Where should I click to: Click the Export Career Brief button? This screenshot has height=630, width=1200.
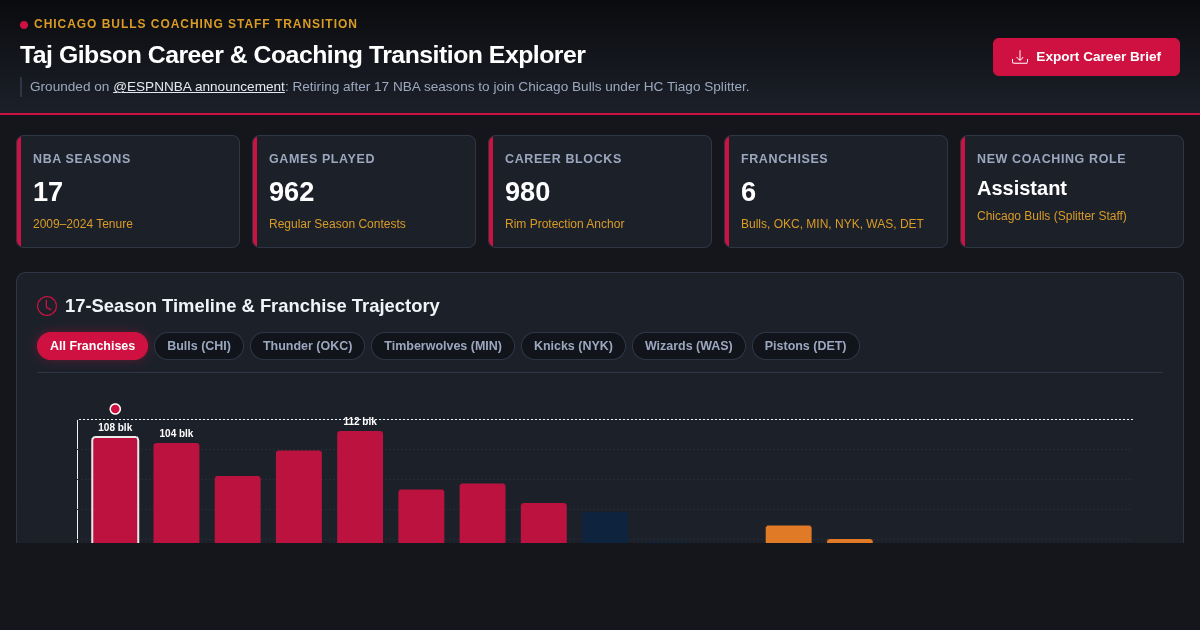click(1086, 57)
